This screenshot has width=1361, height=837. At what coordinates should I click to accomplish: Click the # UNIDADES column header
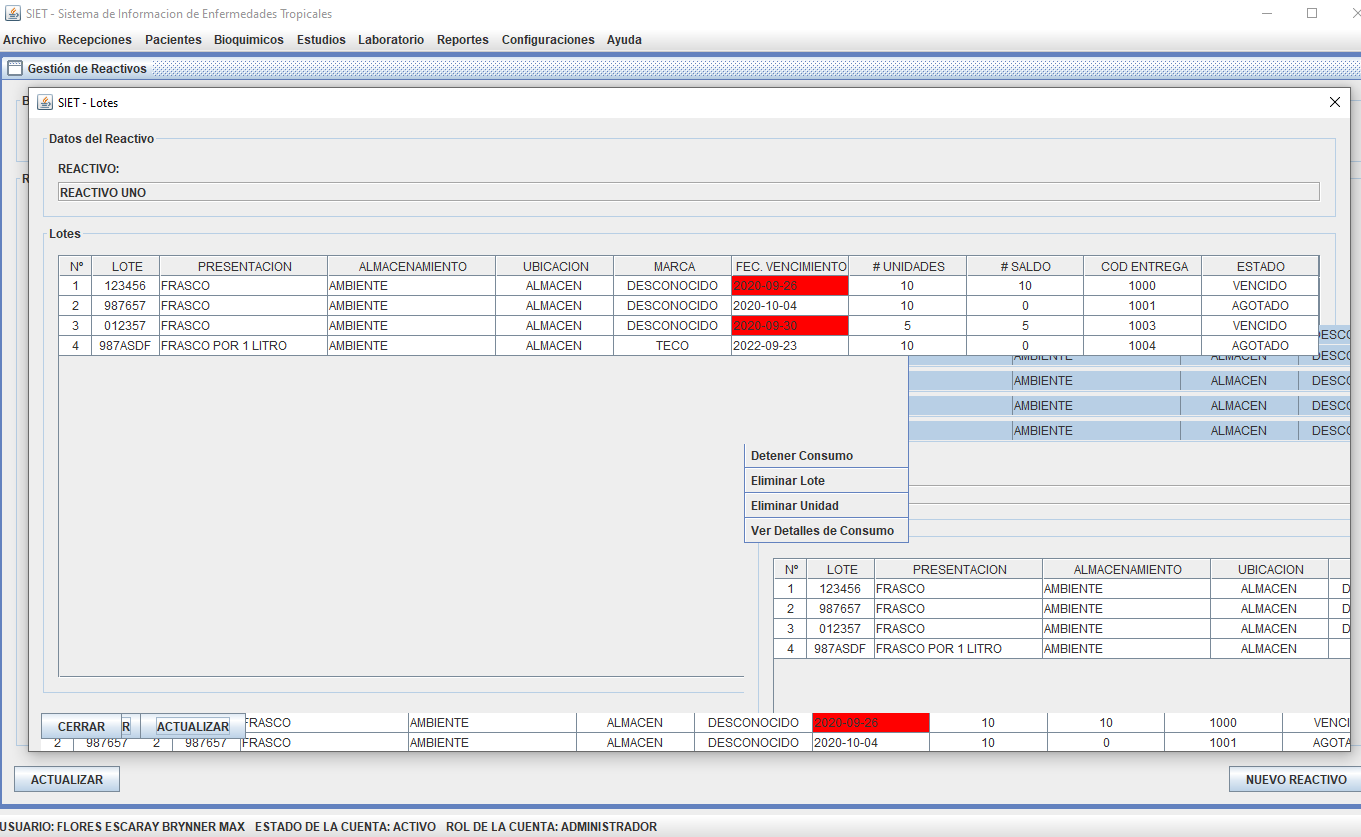[908, 266]
